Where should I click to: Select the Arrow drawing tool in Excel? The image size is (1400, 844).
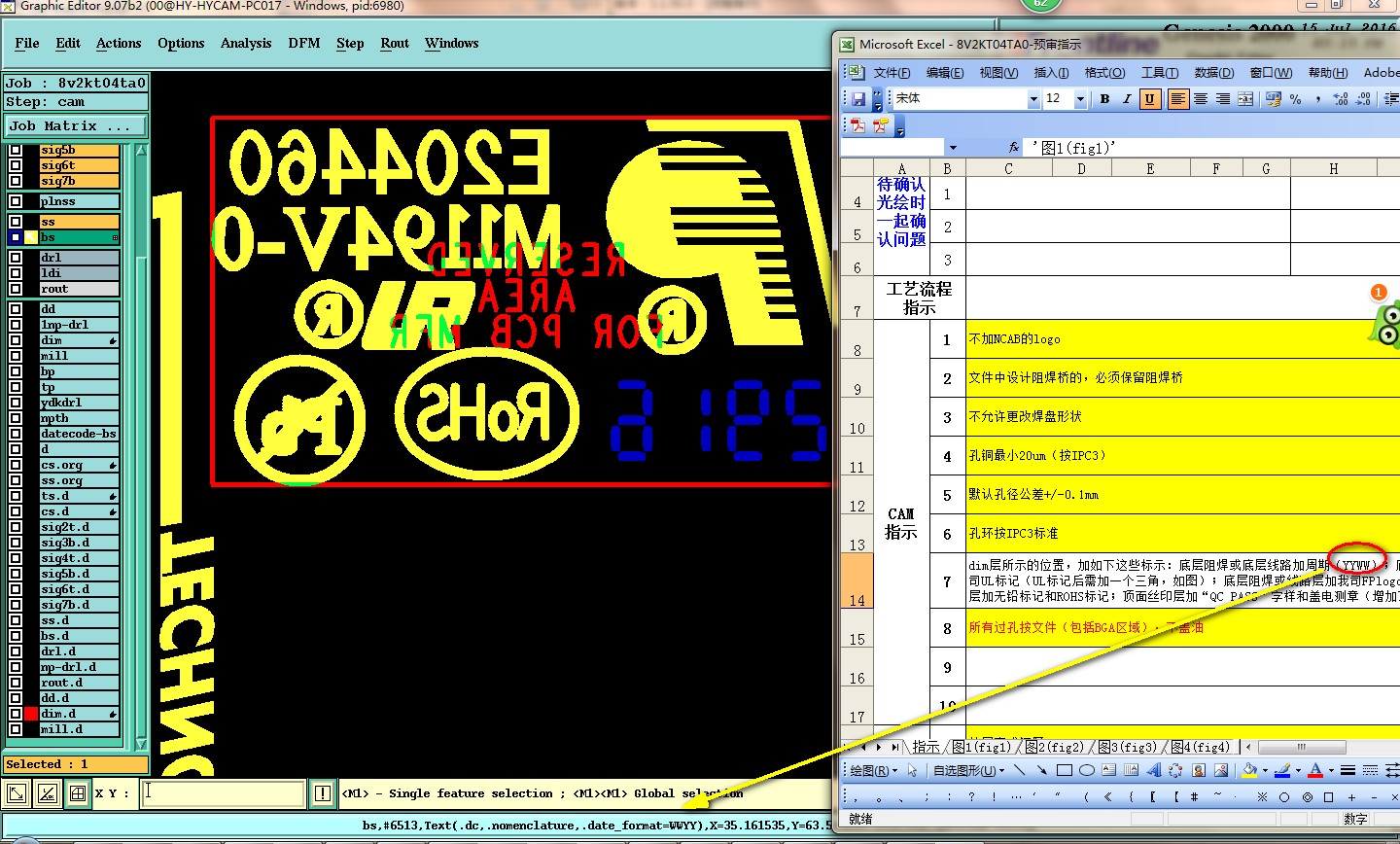[1041, 770]
